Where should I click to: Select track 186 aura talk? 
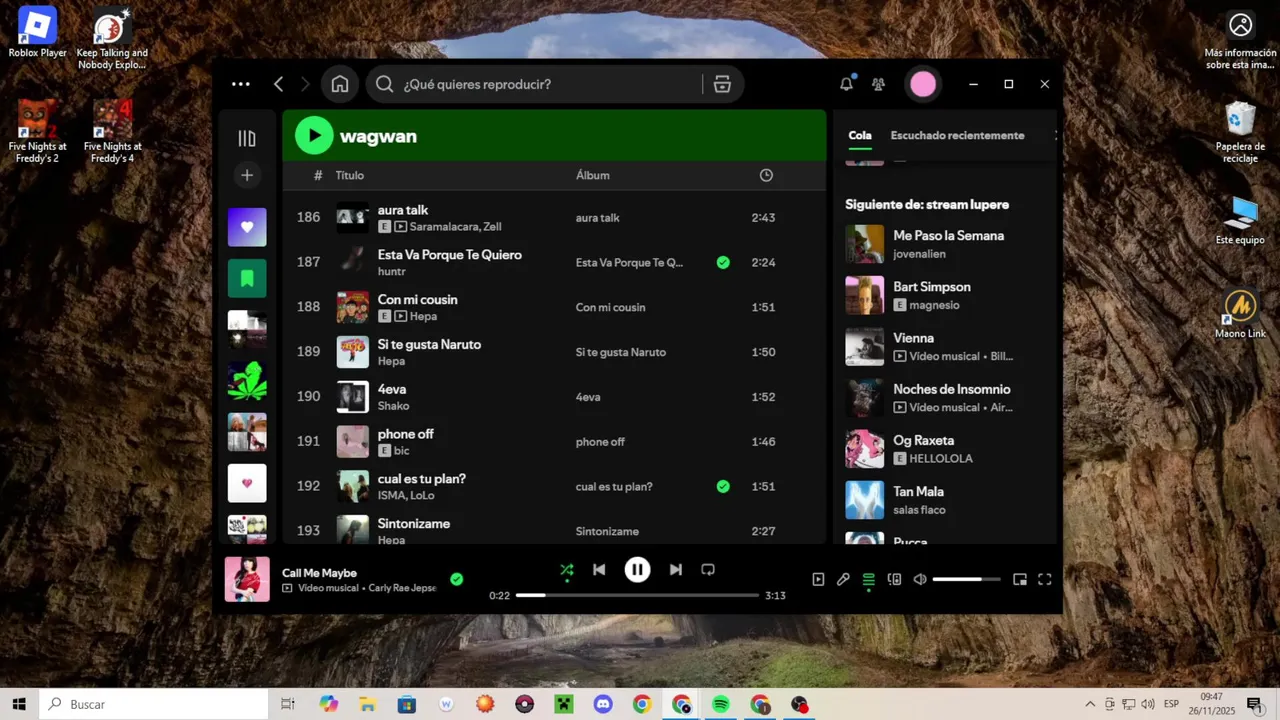click(554, 217)
